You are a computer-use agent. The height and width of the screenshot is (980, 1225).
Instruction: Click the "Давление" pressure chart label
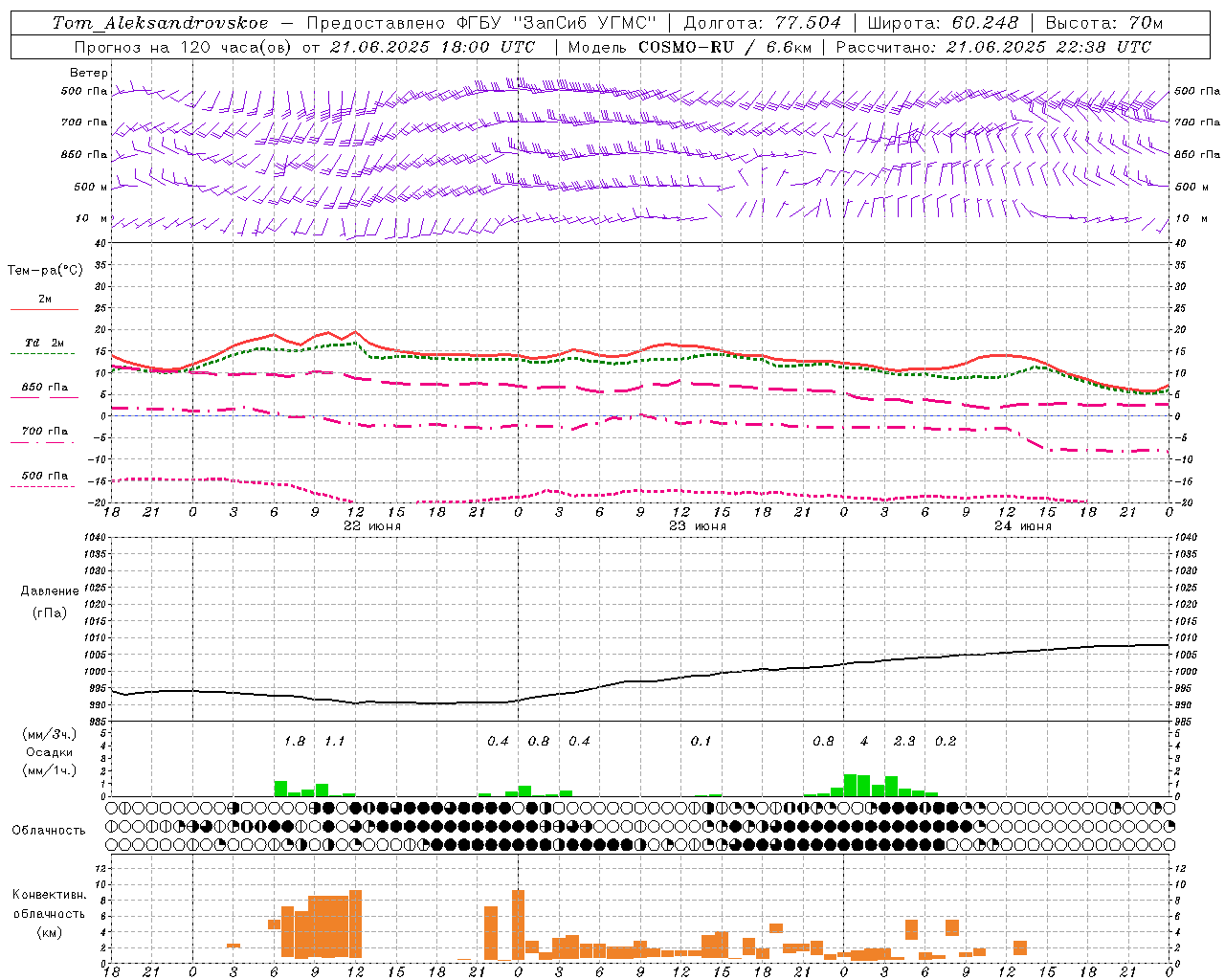point(50,591)
